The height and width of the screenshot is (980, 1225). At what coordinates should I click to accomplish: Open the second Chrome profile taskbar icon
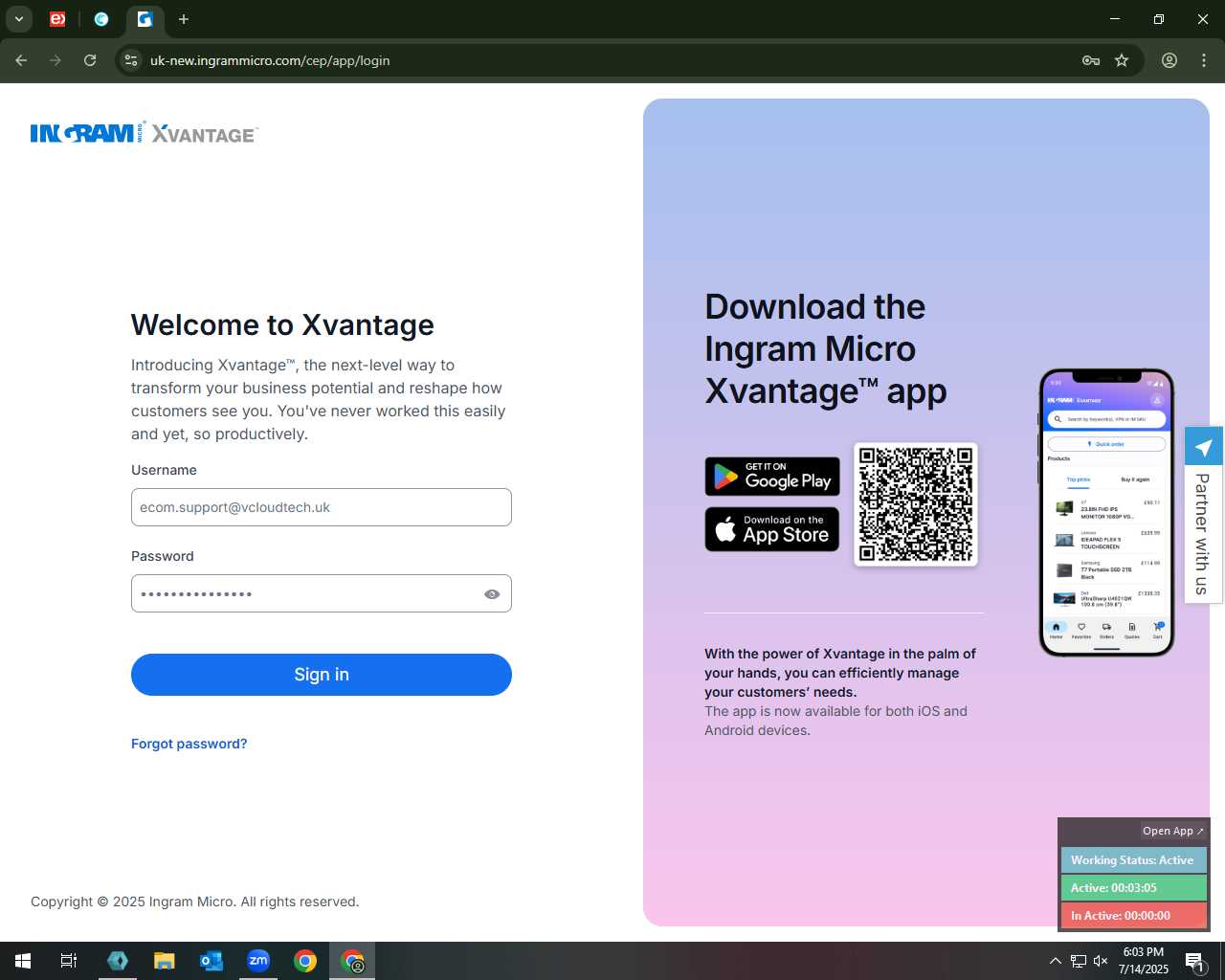(x=352, y=961)
